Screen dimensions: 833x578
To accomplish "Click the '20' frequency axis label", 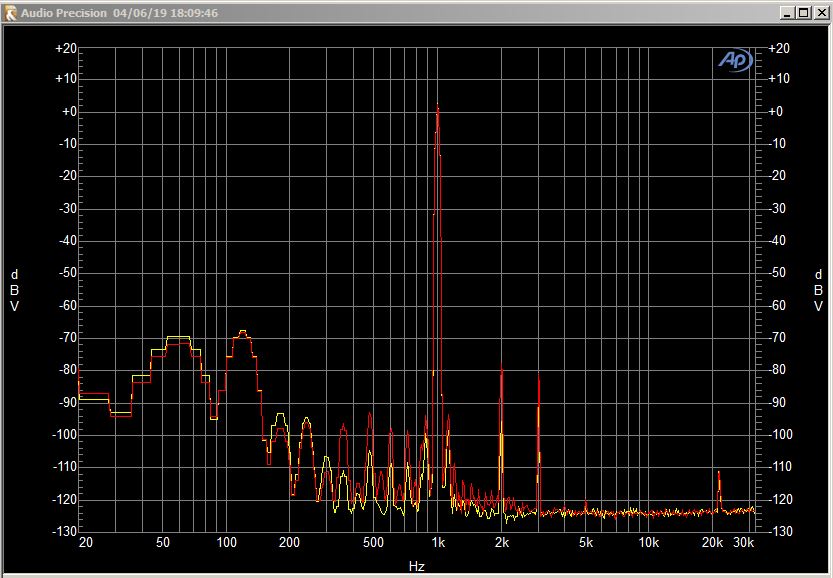I will [x=86, y=542].
